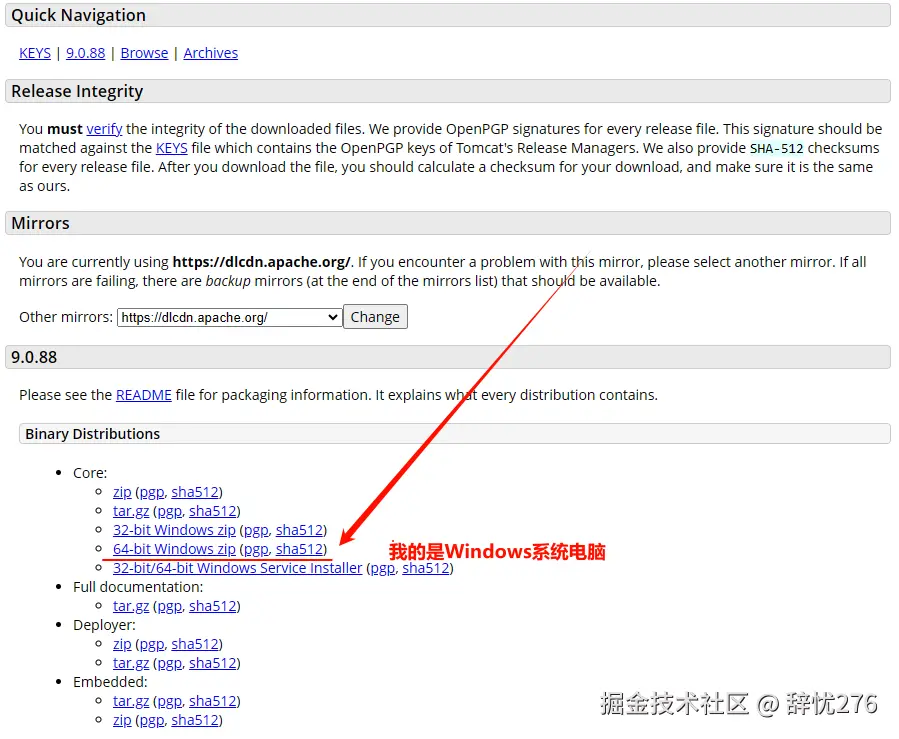Open sha512 for Embedded tar.gz
The height and width of the screenshot is (739, 899).
point(213,701)
